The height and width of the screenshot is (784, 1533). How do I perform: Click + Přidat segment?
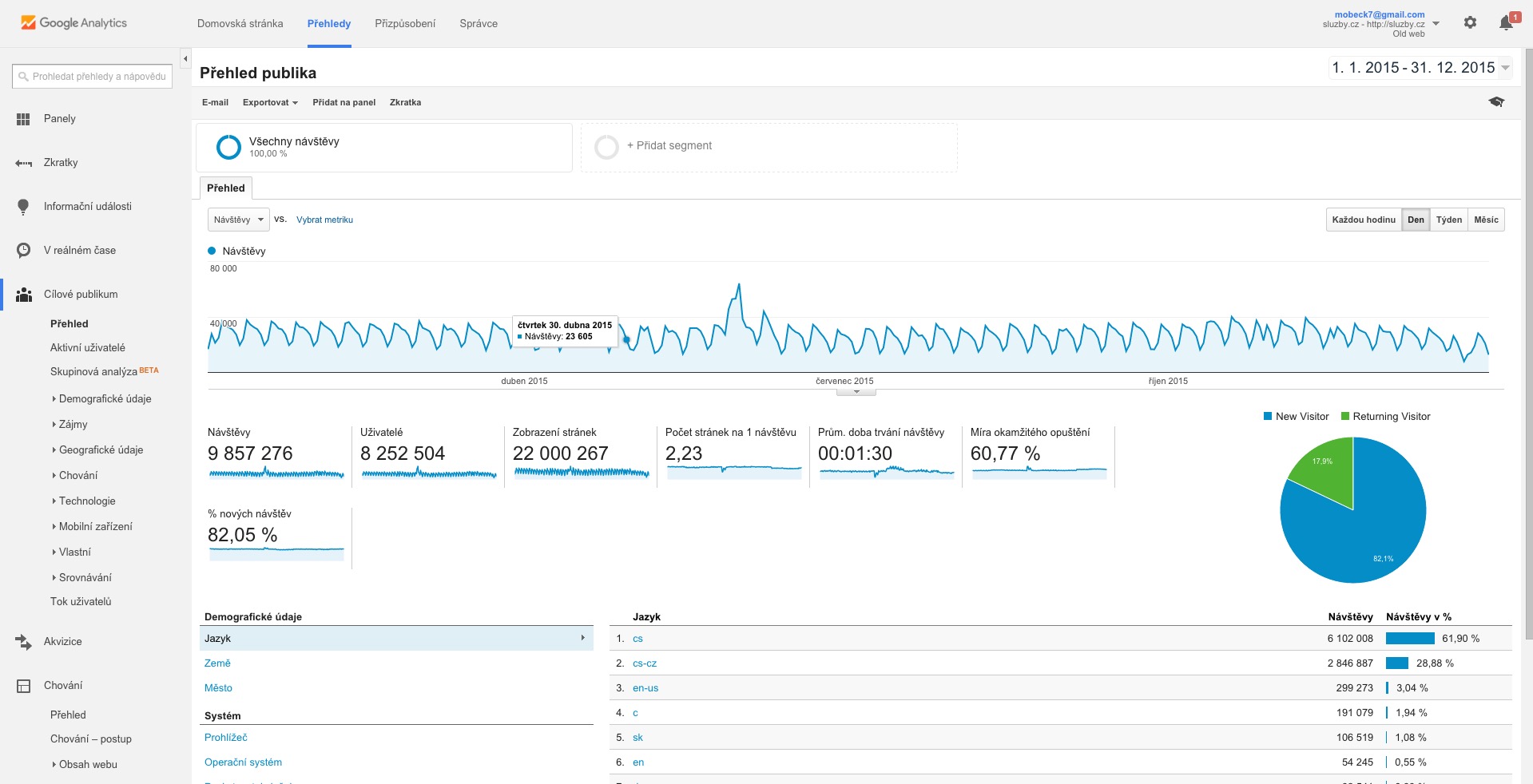pos(669,145)
